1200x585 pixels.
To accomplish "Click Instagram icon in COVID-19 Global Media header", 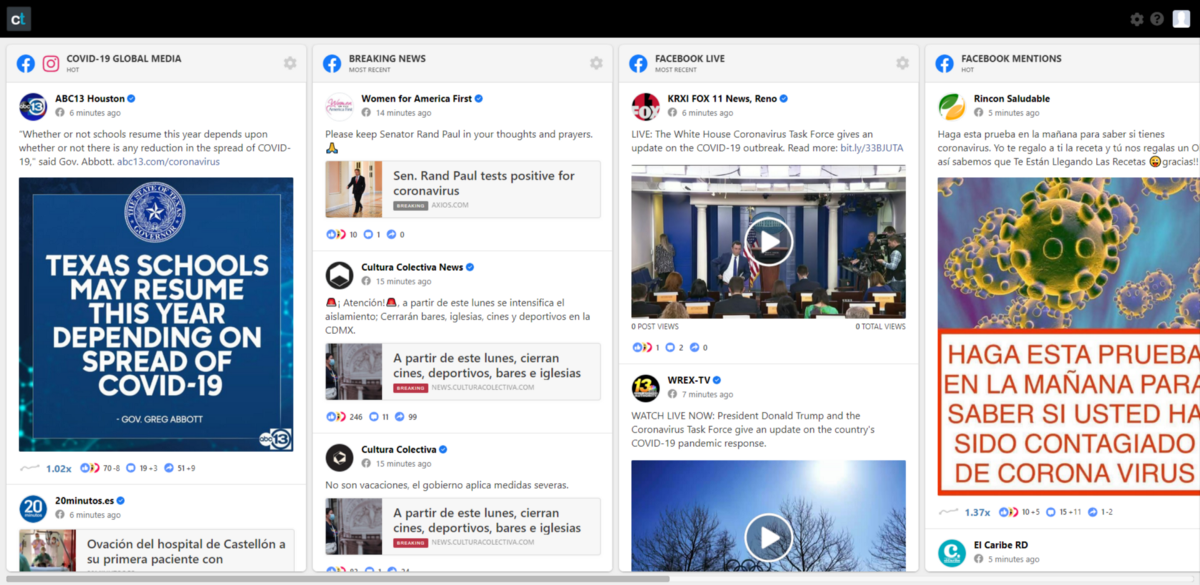I will pos(50,64).
